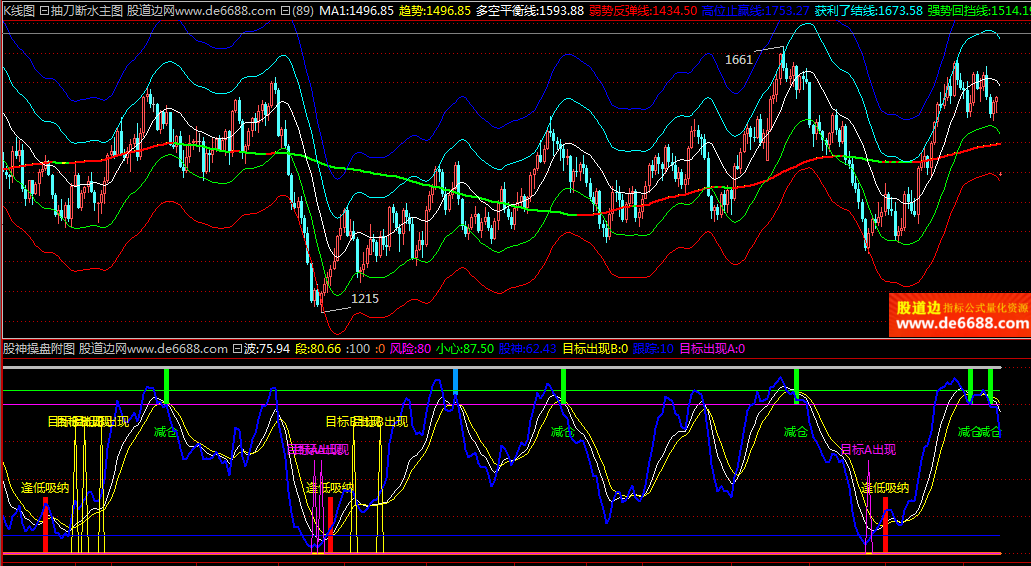Select the cyan 获利了结线:1673.58 readout
Image resolution: width=1031 pixels, height=566 pixels.
[868, 11]
